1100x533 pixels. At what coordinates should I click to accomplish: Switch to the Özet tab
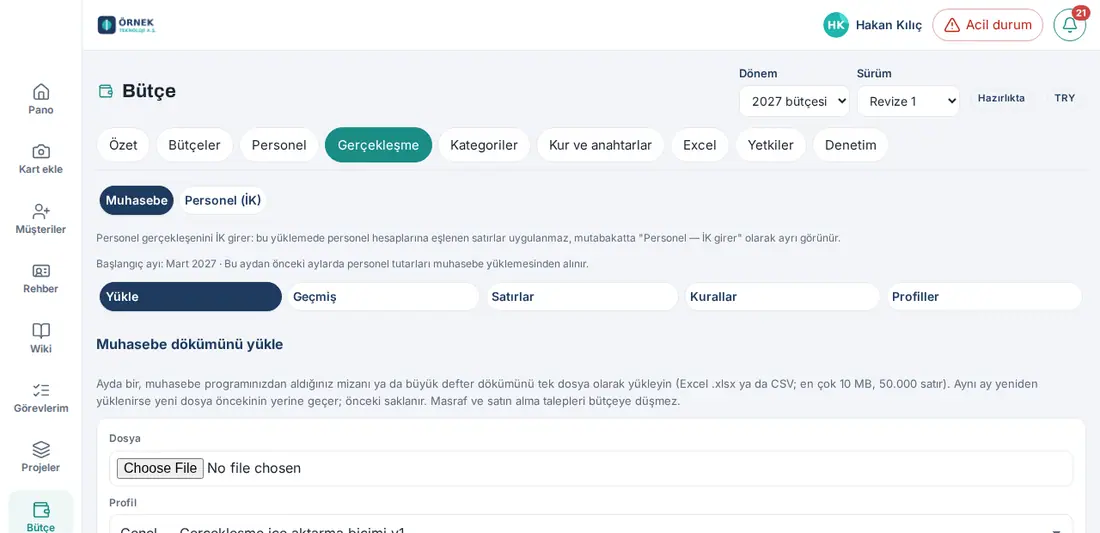[123, 145]
